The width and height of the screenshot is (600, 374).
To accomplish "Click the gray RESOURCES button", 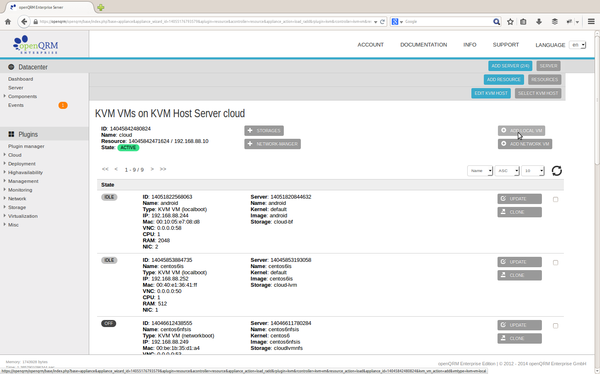I will tap(545, 80).
